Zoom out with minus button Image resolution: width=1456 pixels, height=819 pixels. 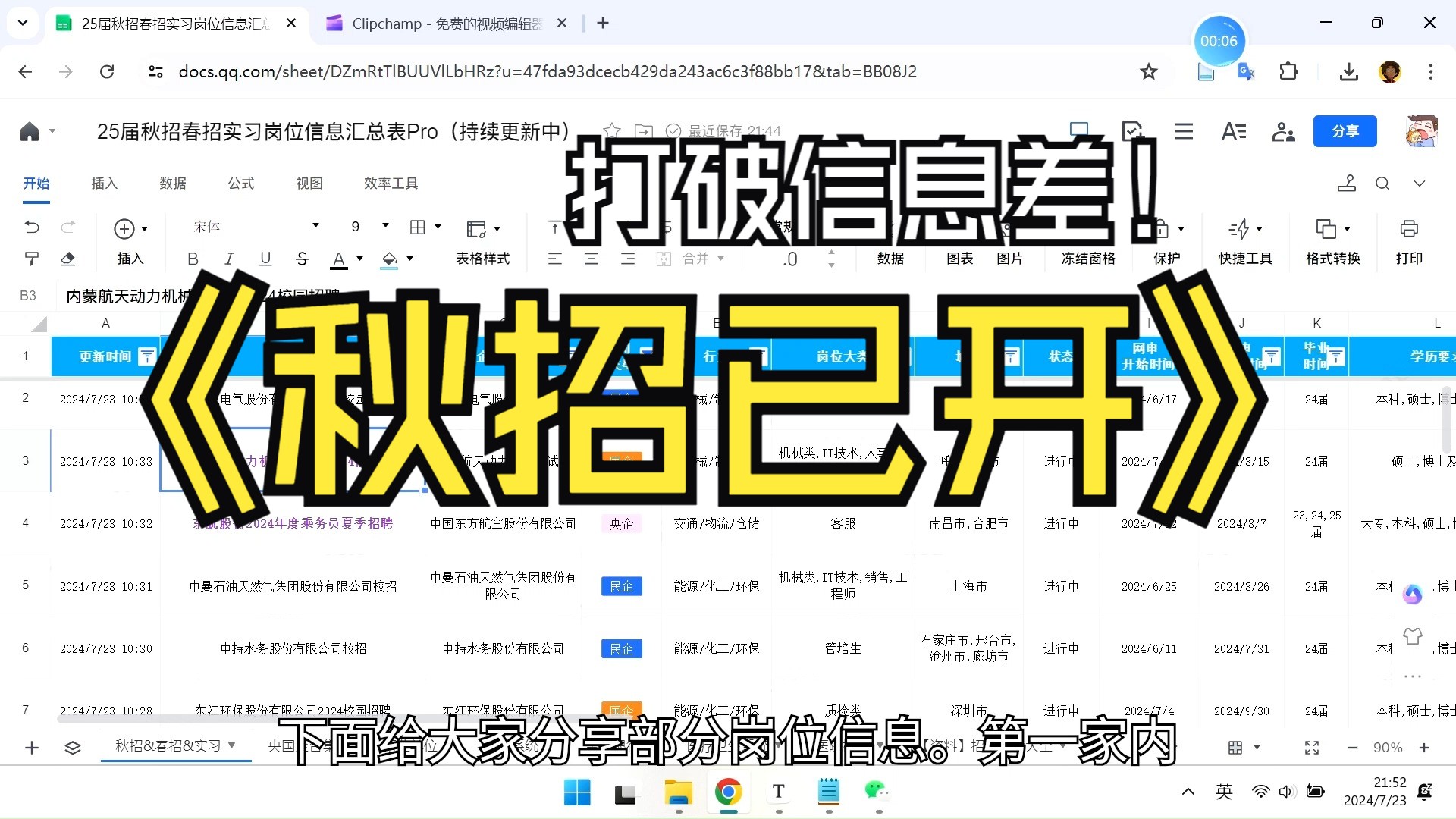coord(1352,748)
